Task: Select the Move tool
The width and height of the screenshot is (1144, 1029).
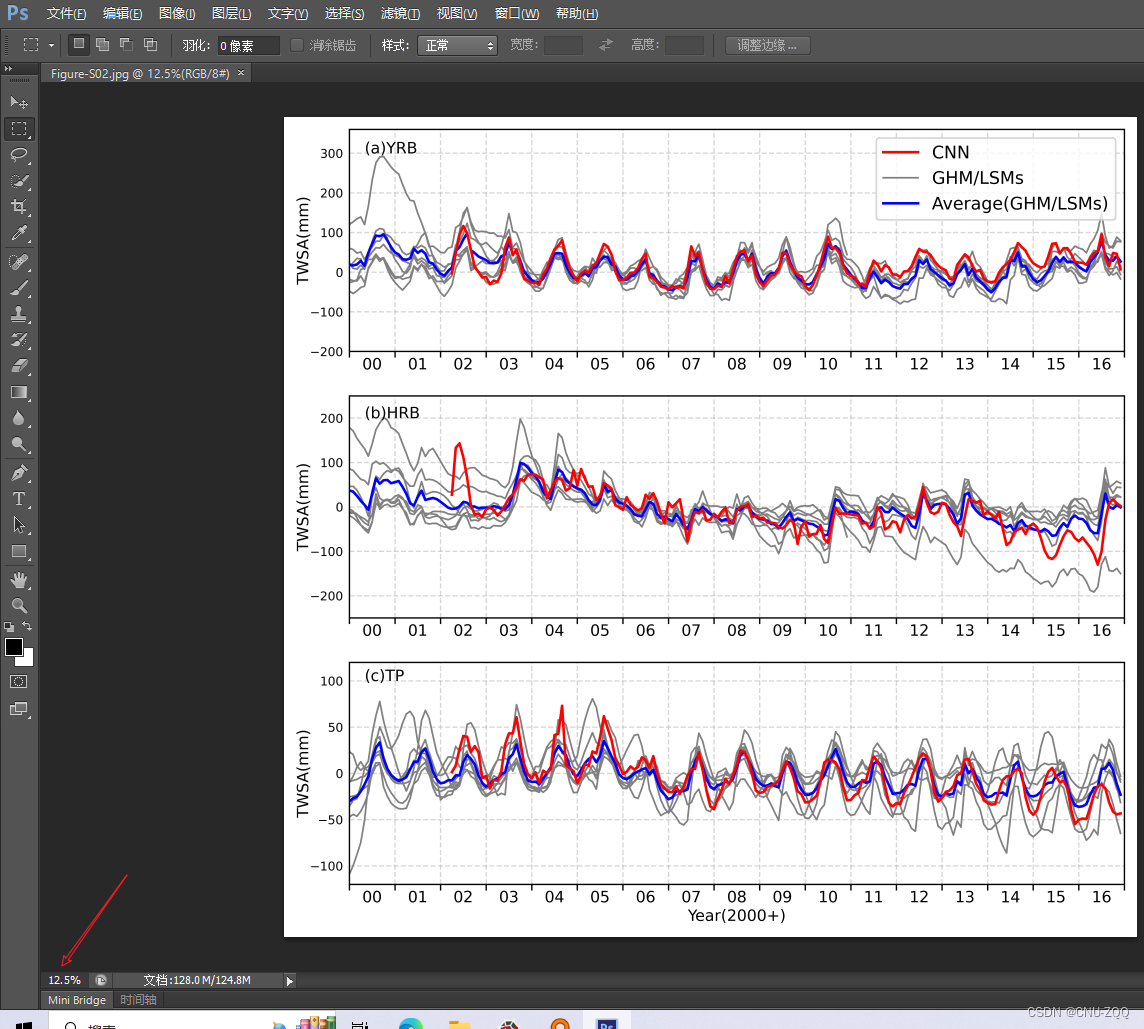Action: coord(19,102)
